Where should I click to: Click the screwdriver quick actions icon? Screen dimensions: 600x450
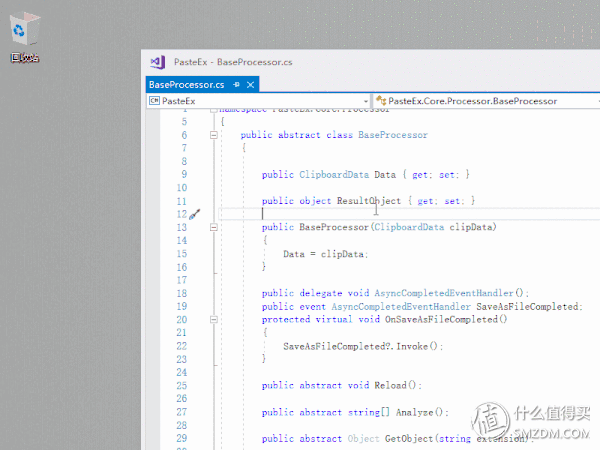coord(195,214)
